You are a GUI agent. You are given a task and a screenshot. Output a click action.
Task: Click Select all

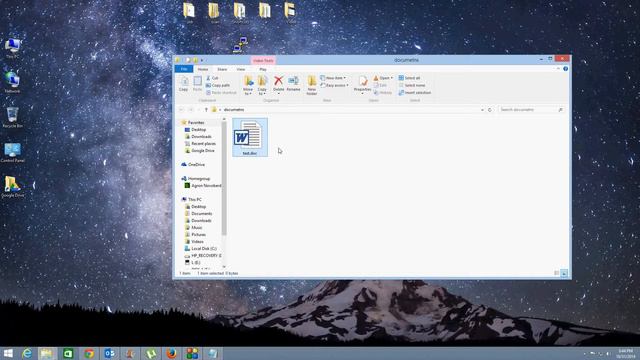point(409,78)
